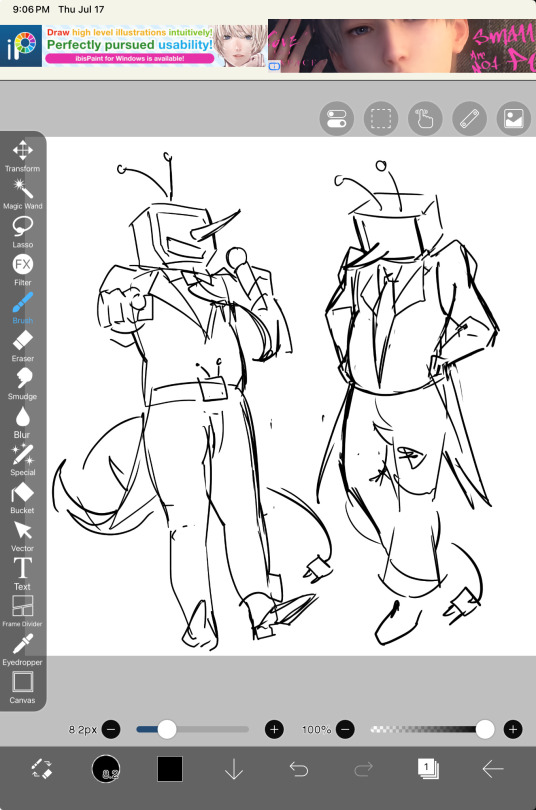Select the Eraser tool
The image size is (536, 810).
click(x=22, y=346)
